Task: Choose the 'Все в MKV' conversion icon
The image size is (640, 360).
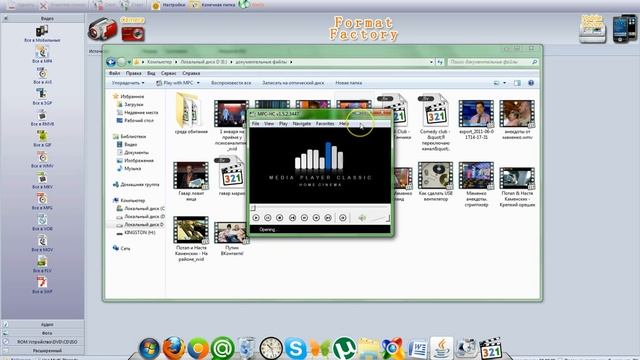Action: [x=42, y=178]
